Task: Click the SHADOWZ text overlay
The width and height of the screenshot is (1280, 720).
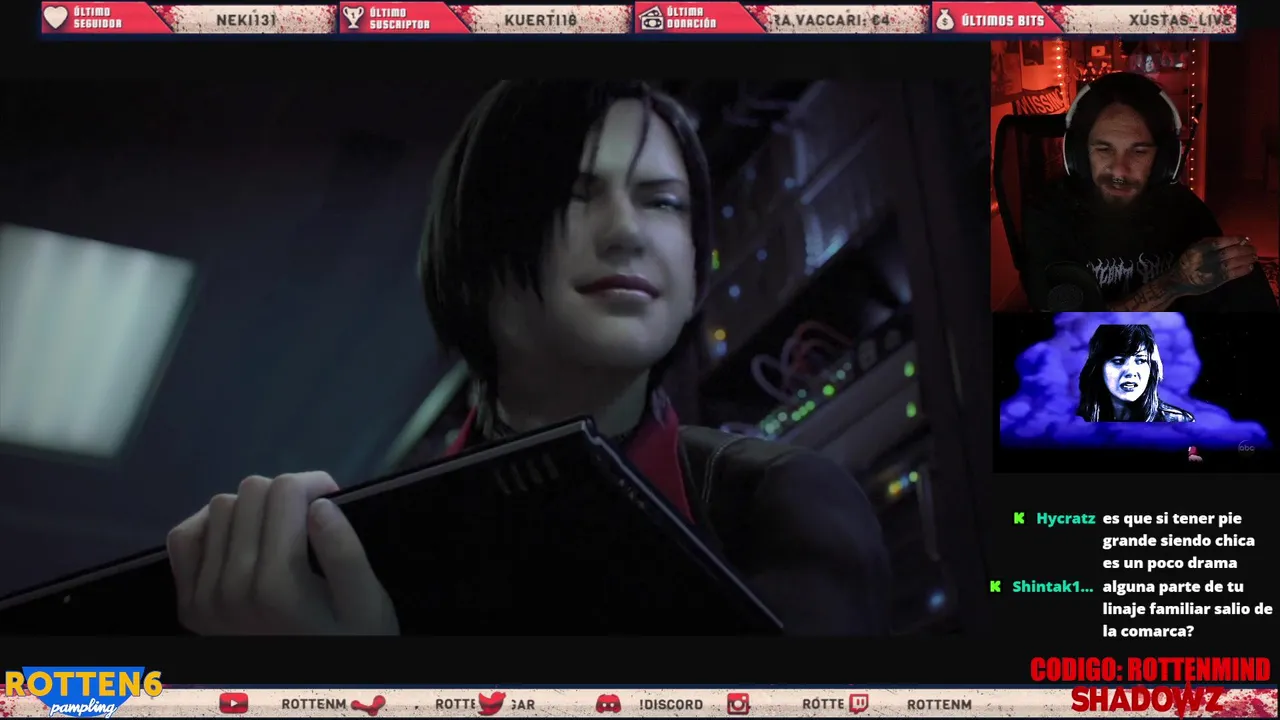Action: tap(1147, 700)
